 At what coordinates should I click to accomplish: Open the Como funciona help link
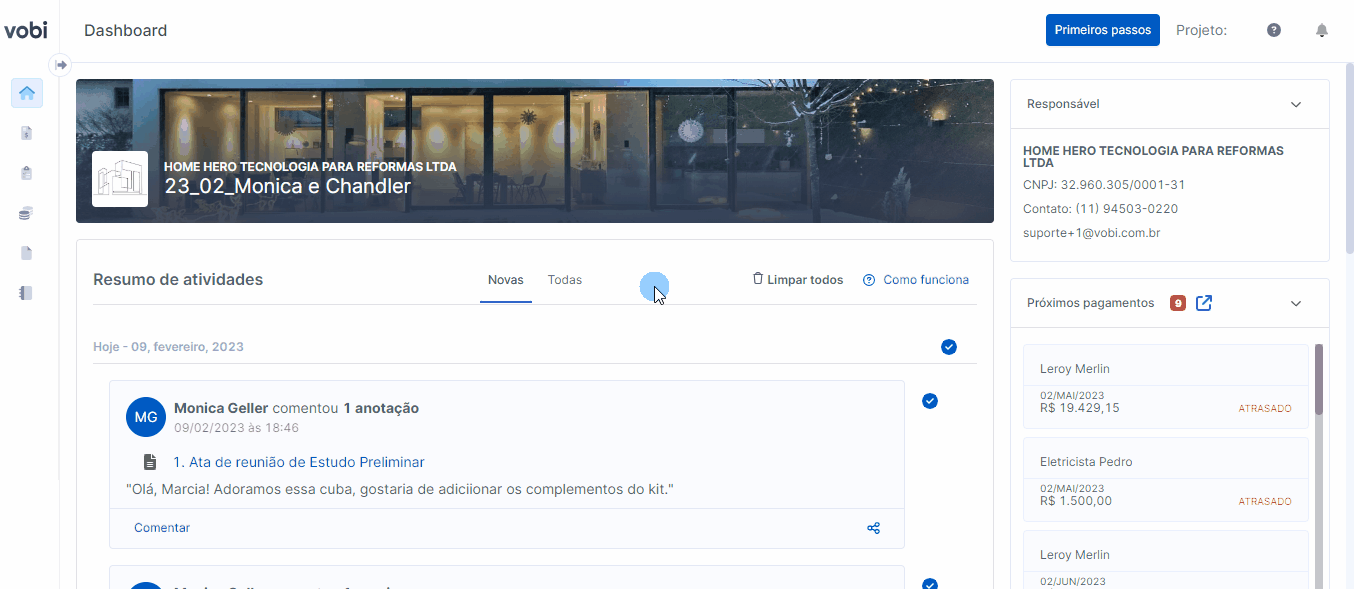click(916, 280)
